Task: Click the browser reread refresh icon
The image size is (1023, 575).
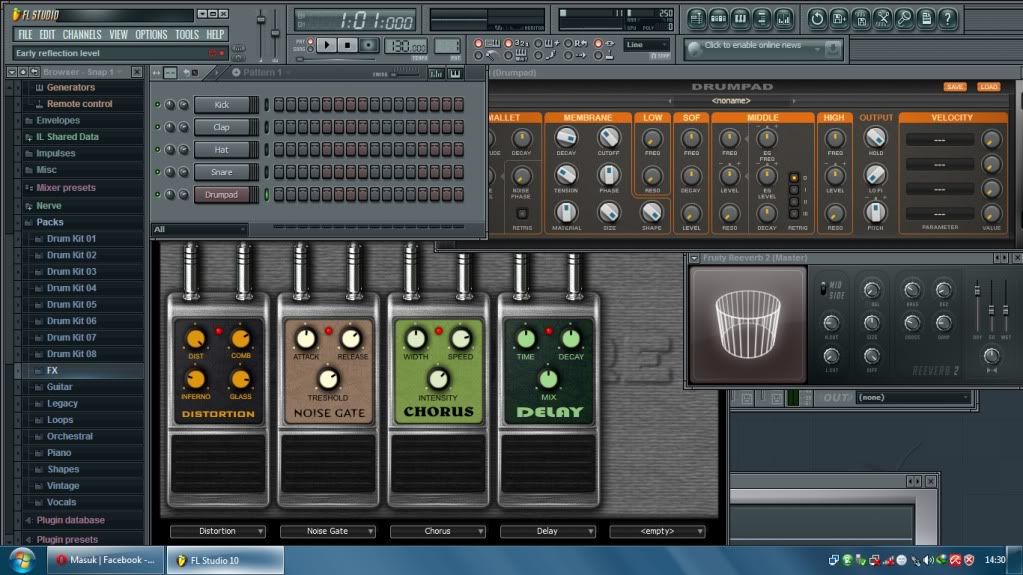Action: tap(35, 72)
